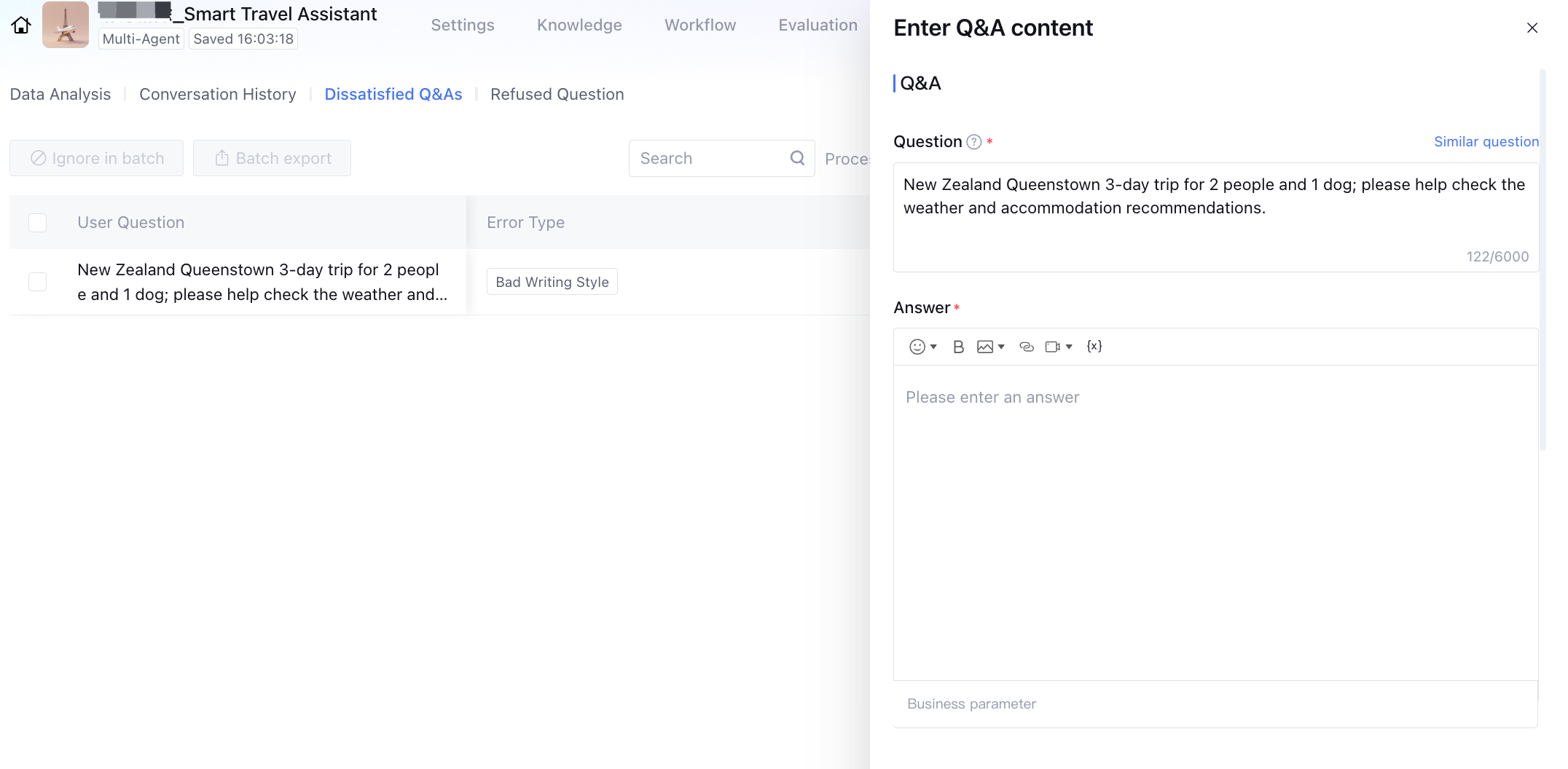Insert a hyperlink in the answer
The height and width of the screenshot is (769, 1568).
tap(1026, 347)
